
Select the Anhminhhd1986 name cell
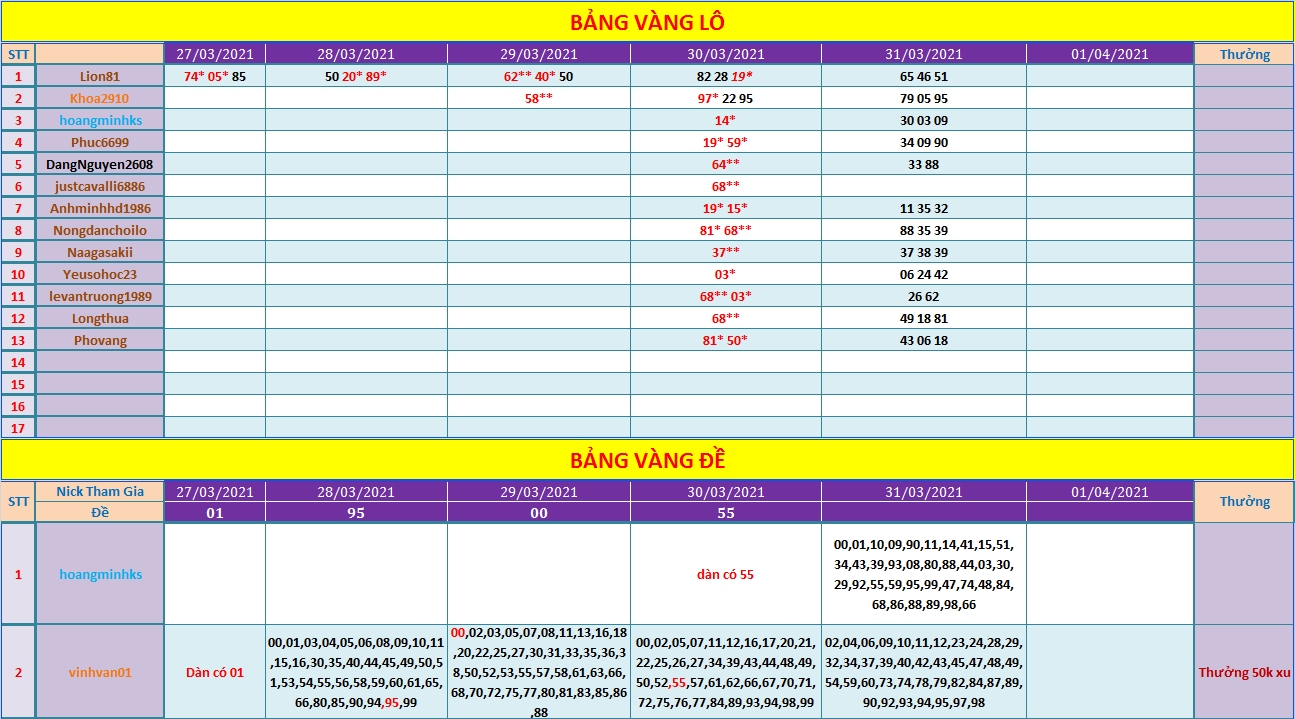click(x=100, y=208)
